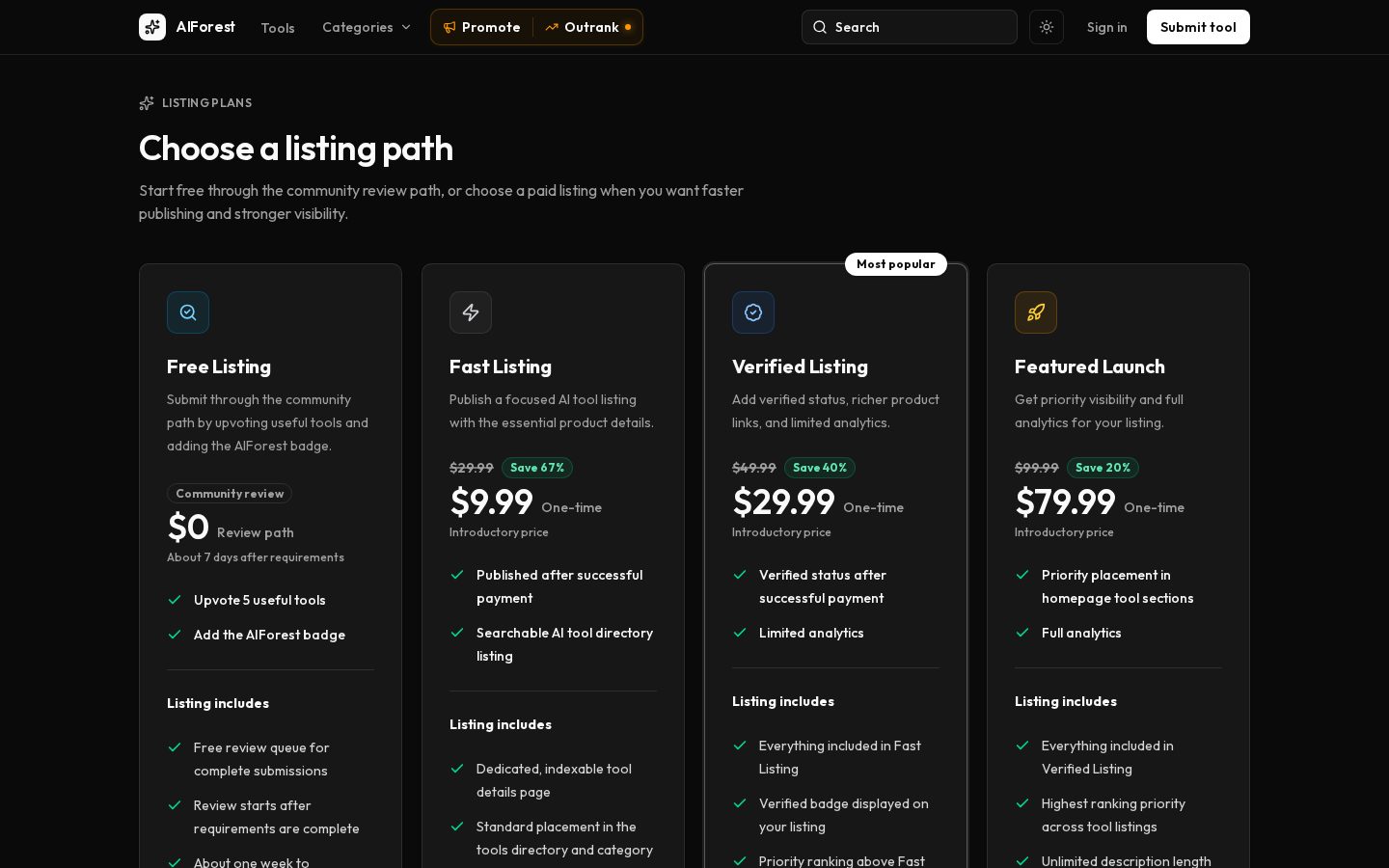The width and height of the screenshot is (1389, 868).
Task: Click the $0 price
Action: click(188, 528)
